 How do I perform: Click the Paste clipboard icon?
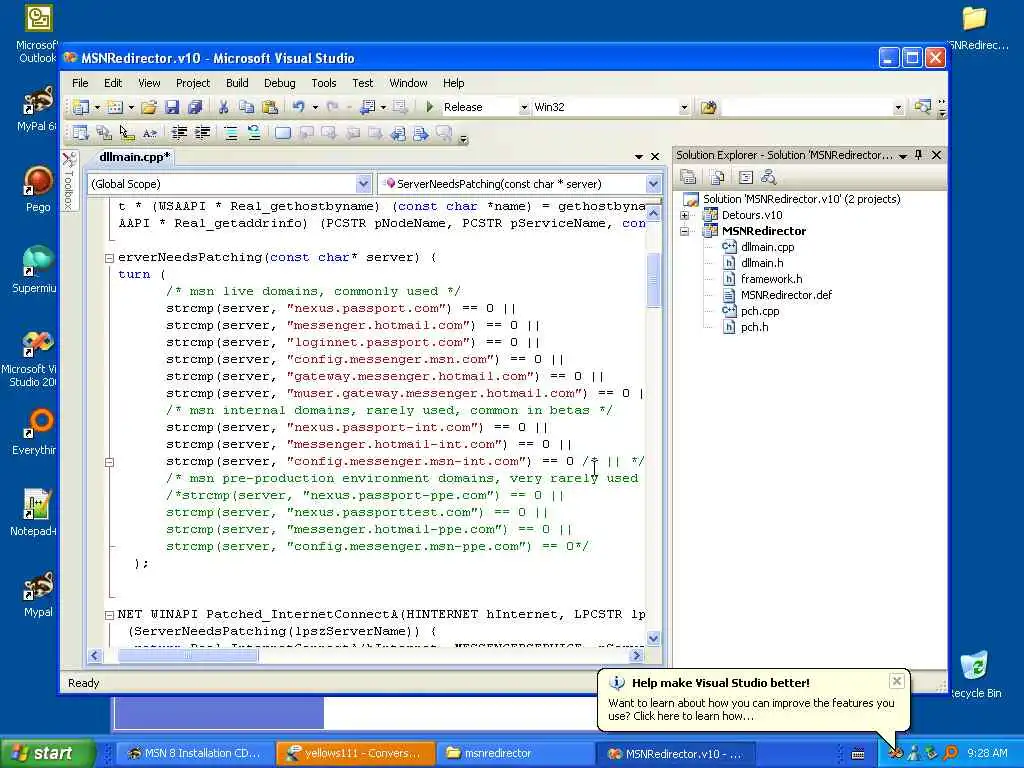tap(269, 107)
